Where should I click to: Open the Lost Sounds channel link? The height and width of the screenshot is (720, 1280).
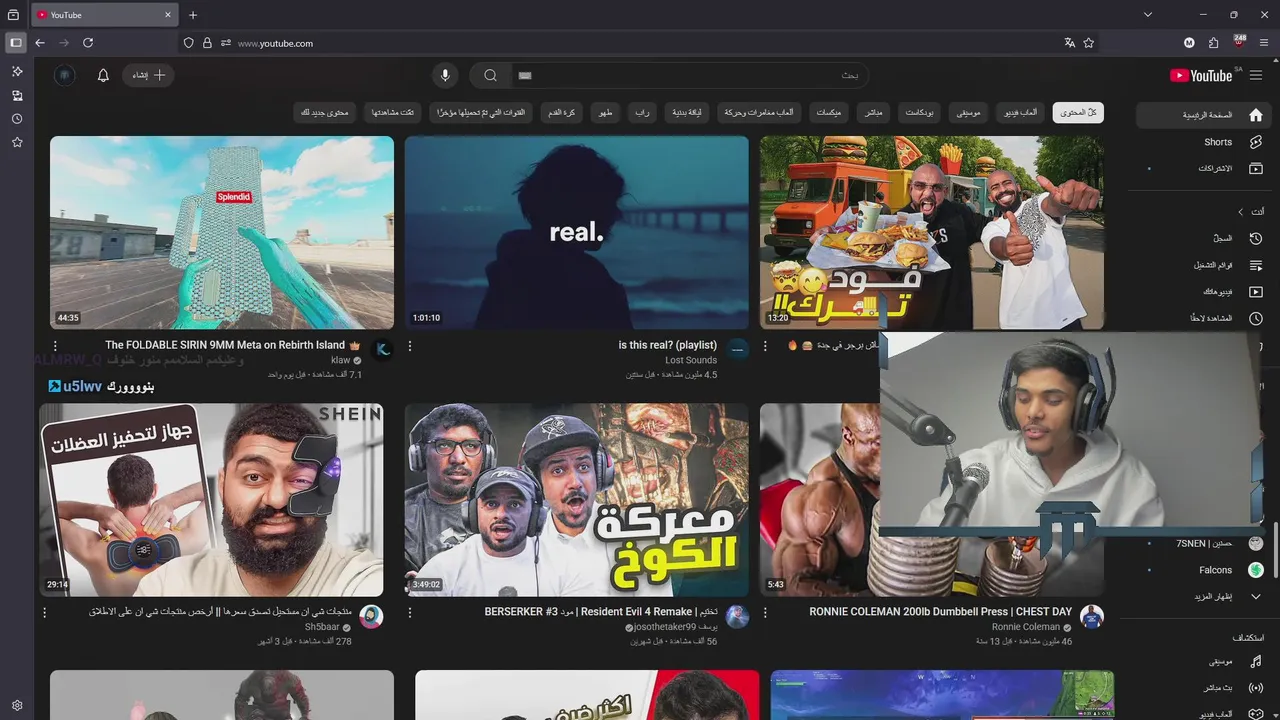click(x=691, y=360)
